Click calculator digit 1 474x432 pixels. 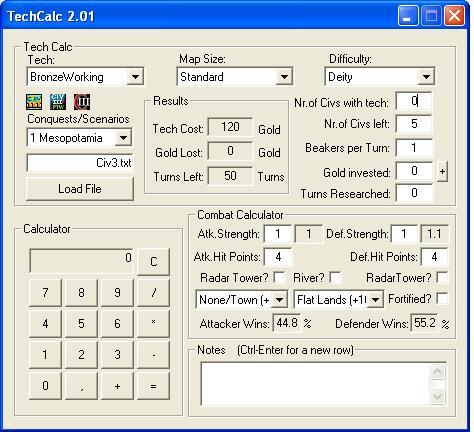[x=45, y=355]
